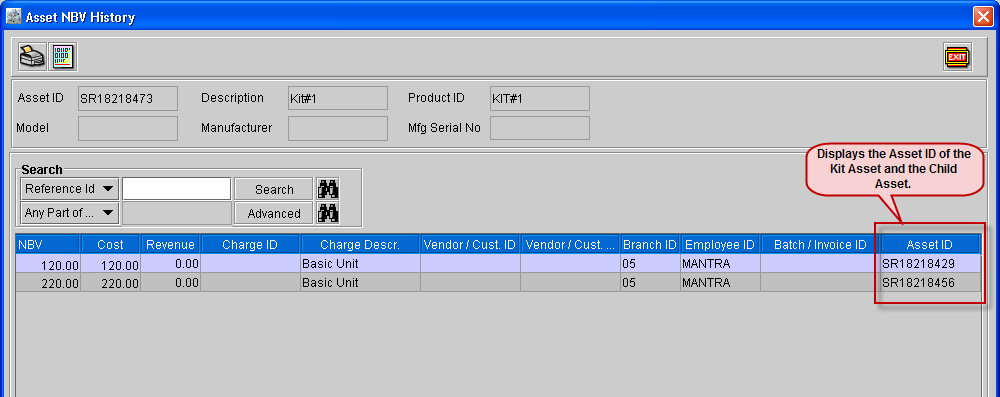Click the Advanced button
This screenshot has width=1000, height=397.
(274, 213)
